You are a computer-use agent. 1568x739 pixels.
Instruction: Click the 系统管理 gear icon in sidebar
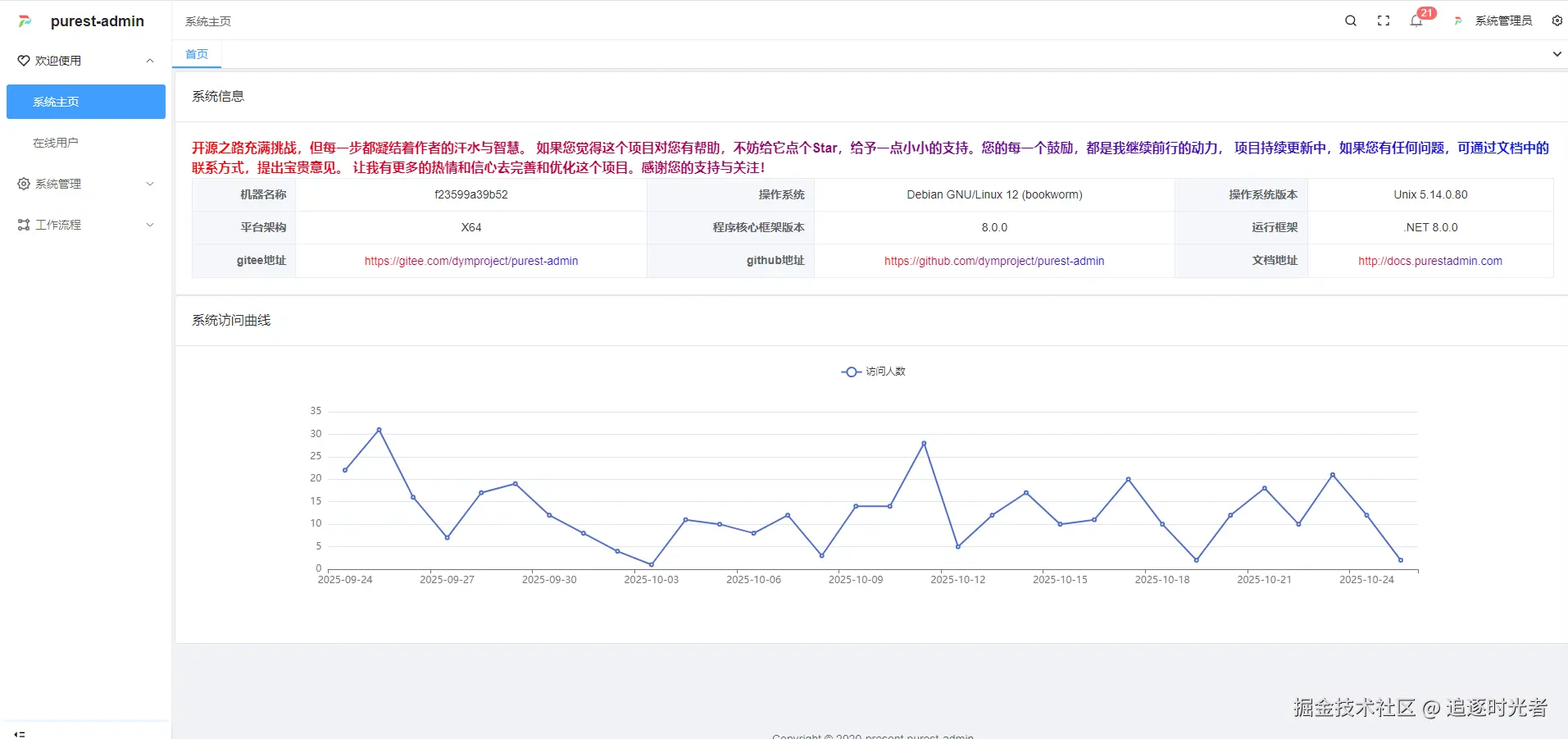point(24,184)
